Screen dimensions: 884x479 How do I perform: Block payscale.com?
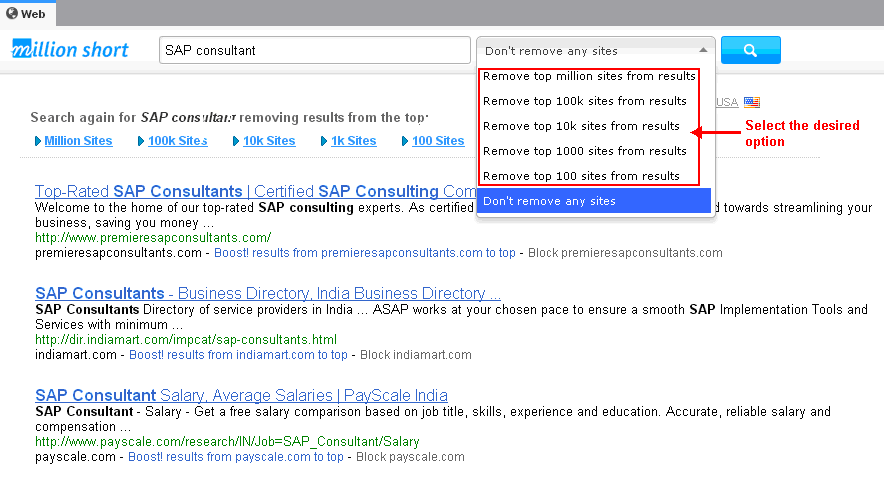click(410, 457)
